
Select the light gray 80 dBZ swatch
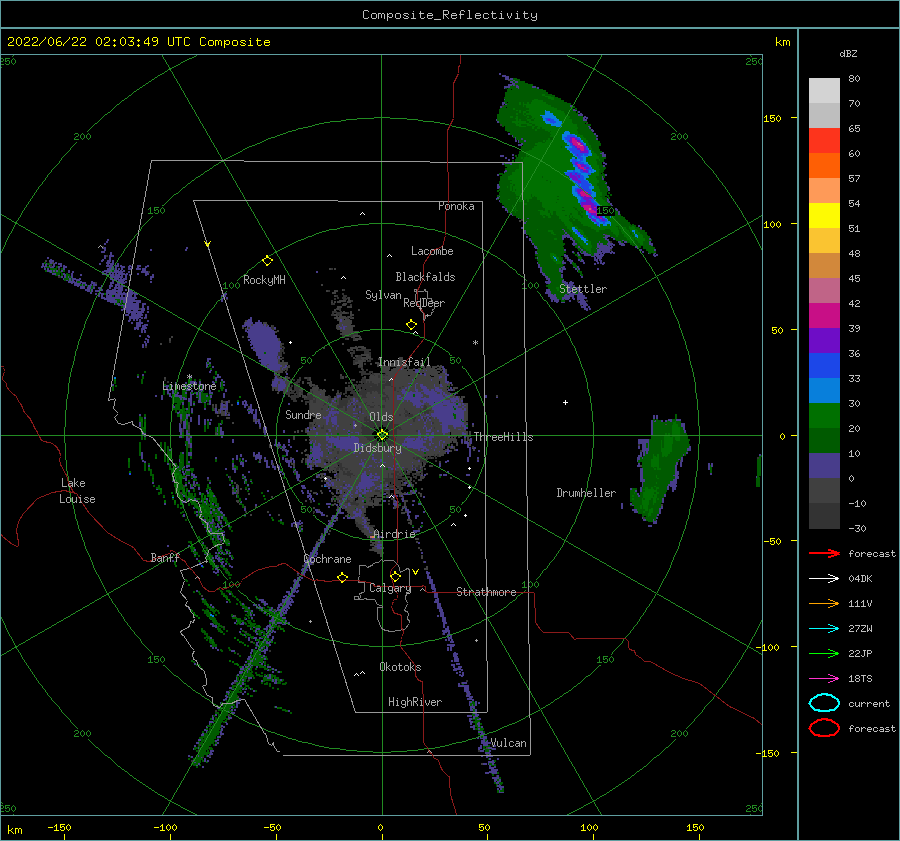point(824,91)
